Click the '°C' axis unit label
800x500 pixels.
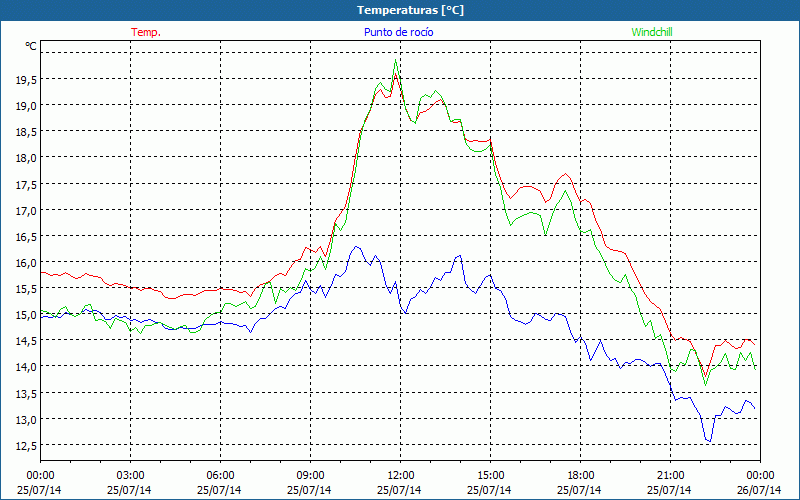[31, 46]
